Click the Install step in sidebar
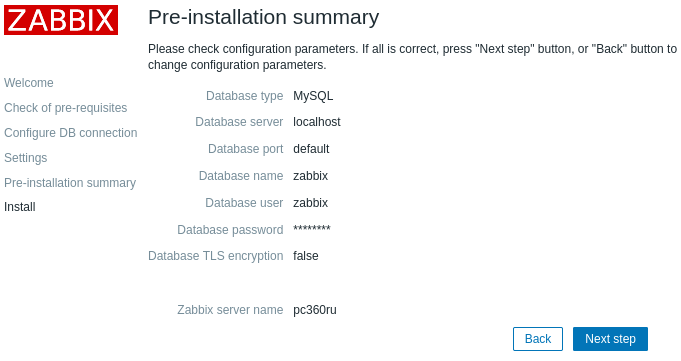 20,207
